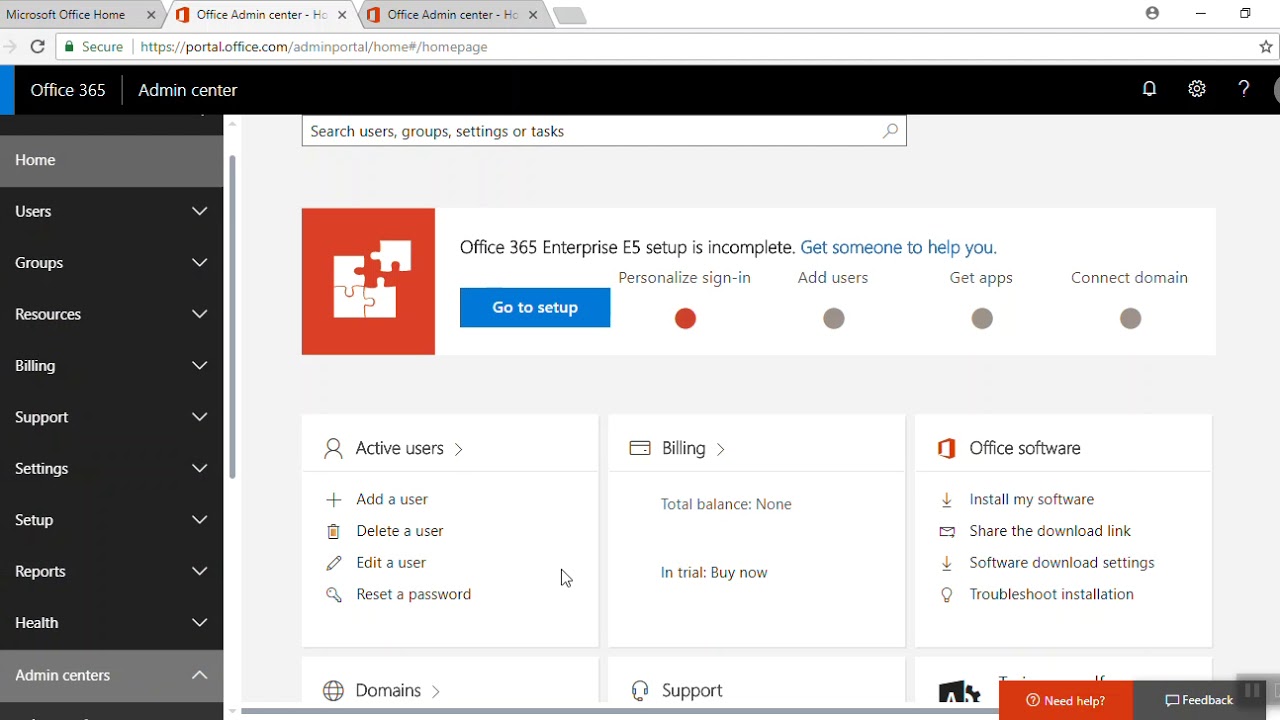Open the notifications bell icon
This screenshot has width=1280, height=720.
pyautogui.click(x=1149, y=89)
